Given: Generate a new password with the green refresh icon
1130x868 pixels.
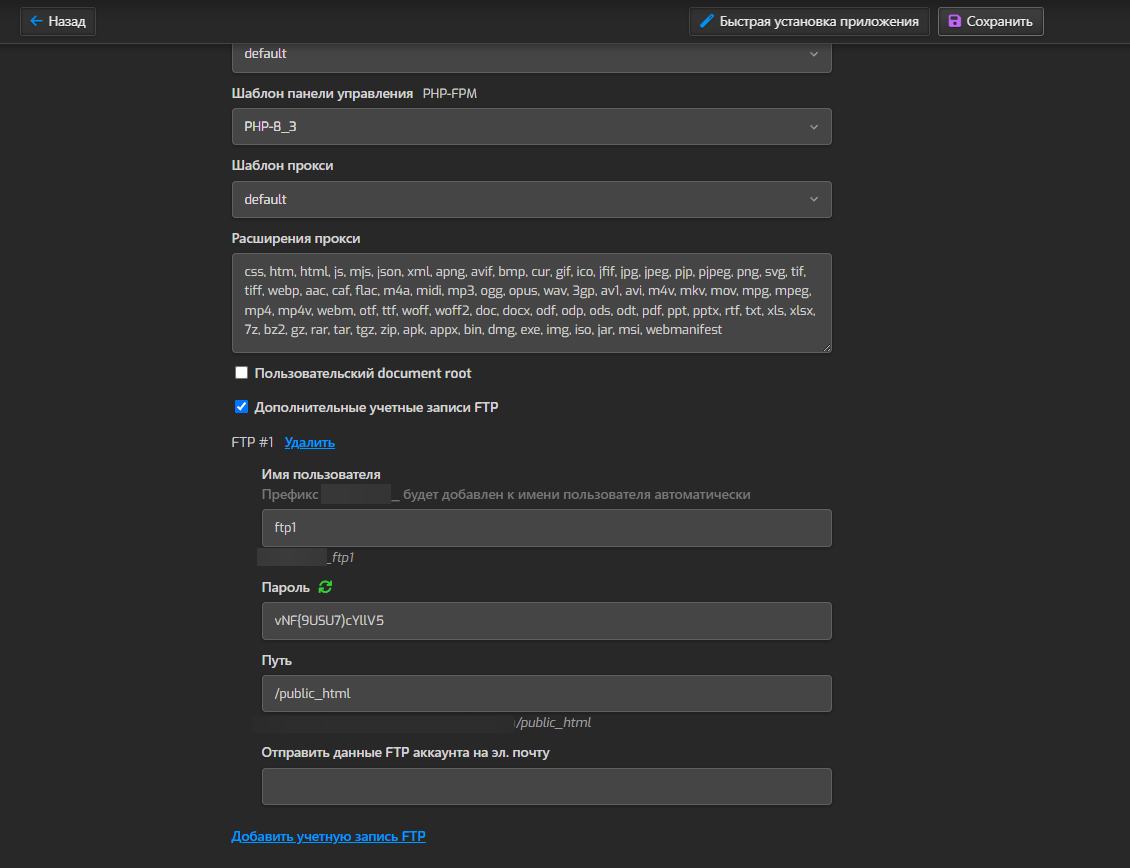Looking at the screenshot, I should (324, 587).
